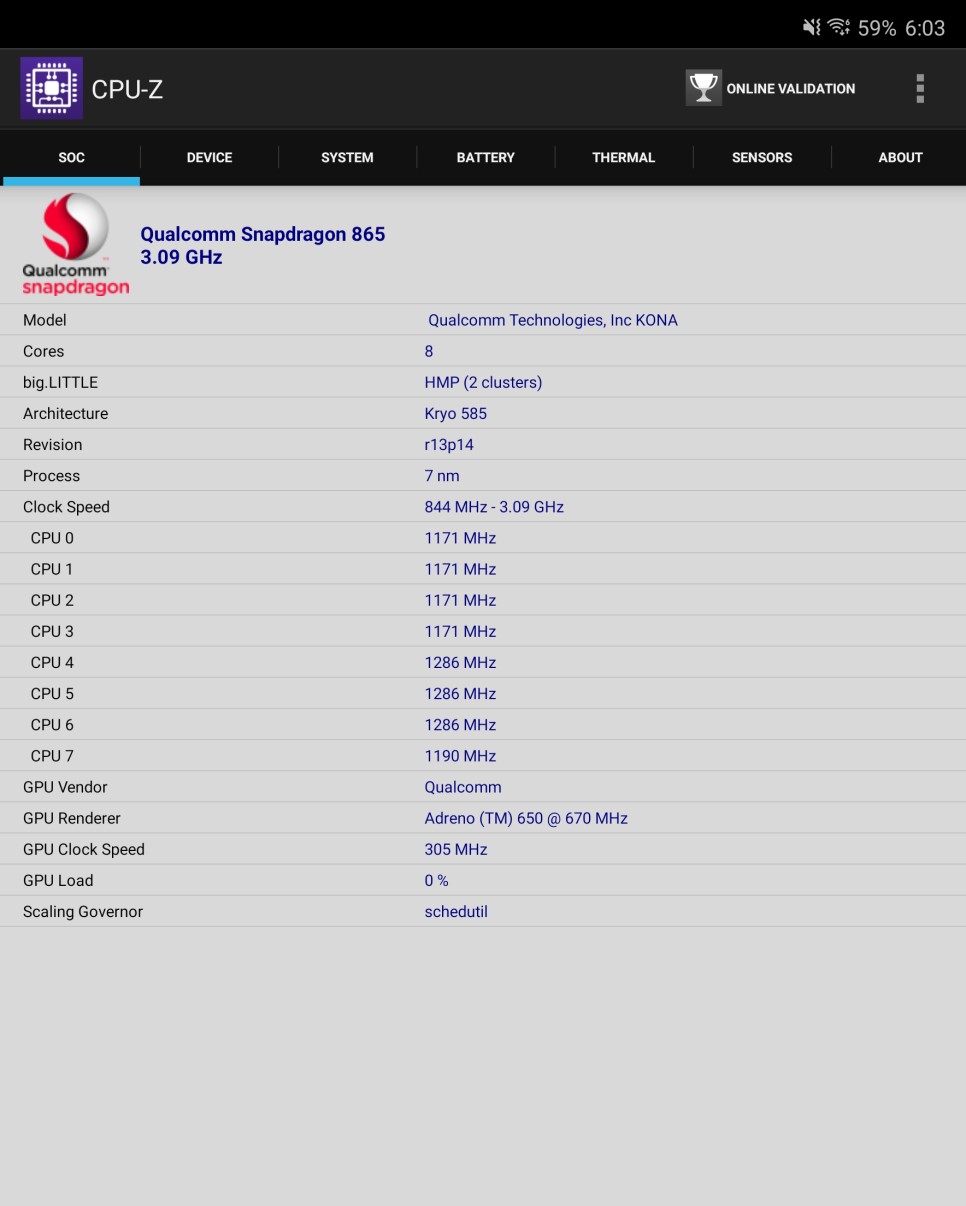Tap the schedutil governor value
Image resolution: width=966 pixels, height=1206 pixels.
click(456, 911)
